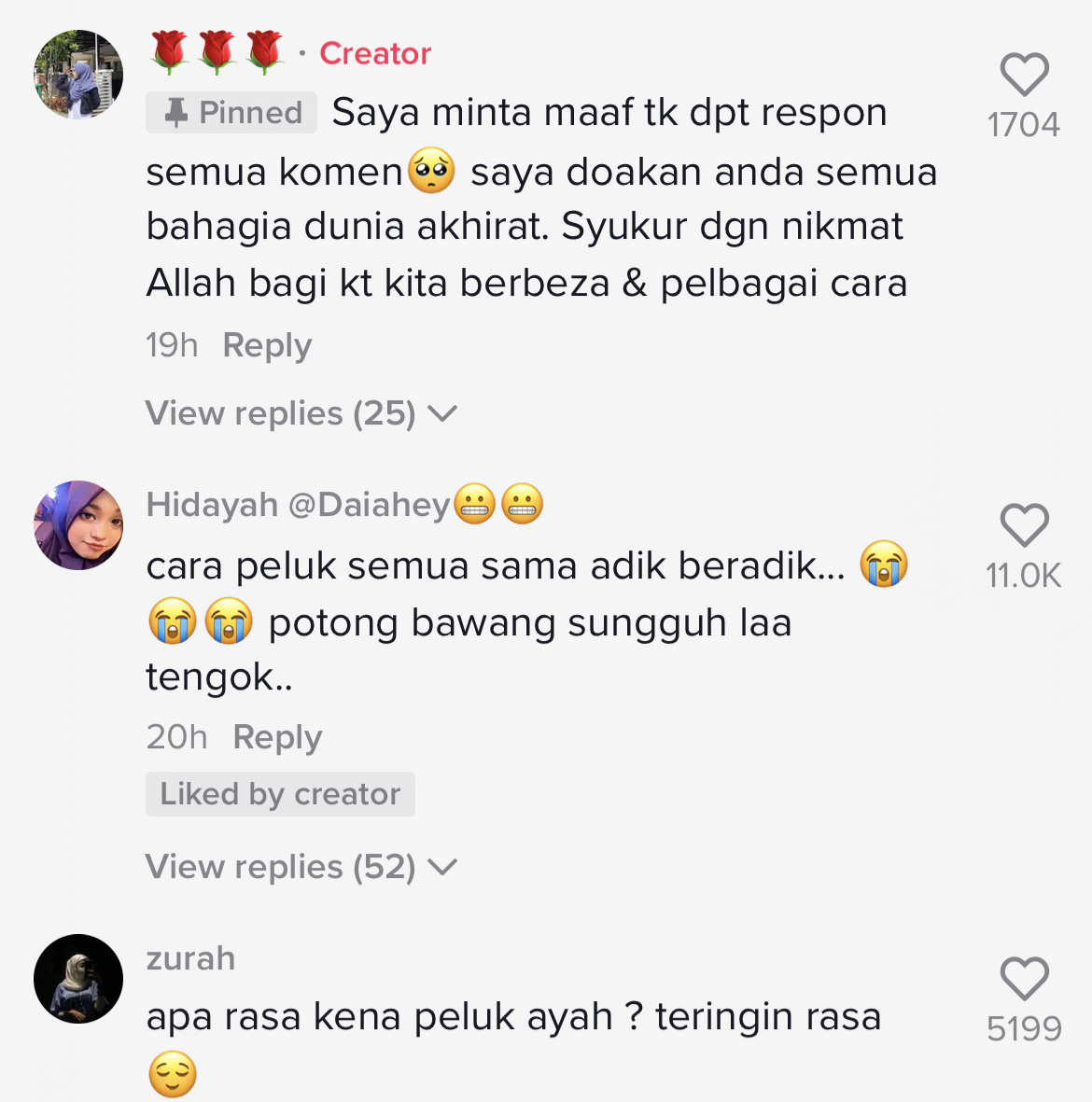Like the creator's pinned comment

1024,74
